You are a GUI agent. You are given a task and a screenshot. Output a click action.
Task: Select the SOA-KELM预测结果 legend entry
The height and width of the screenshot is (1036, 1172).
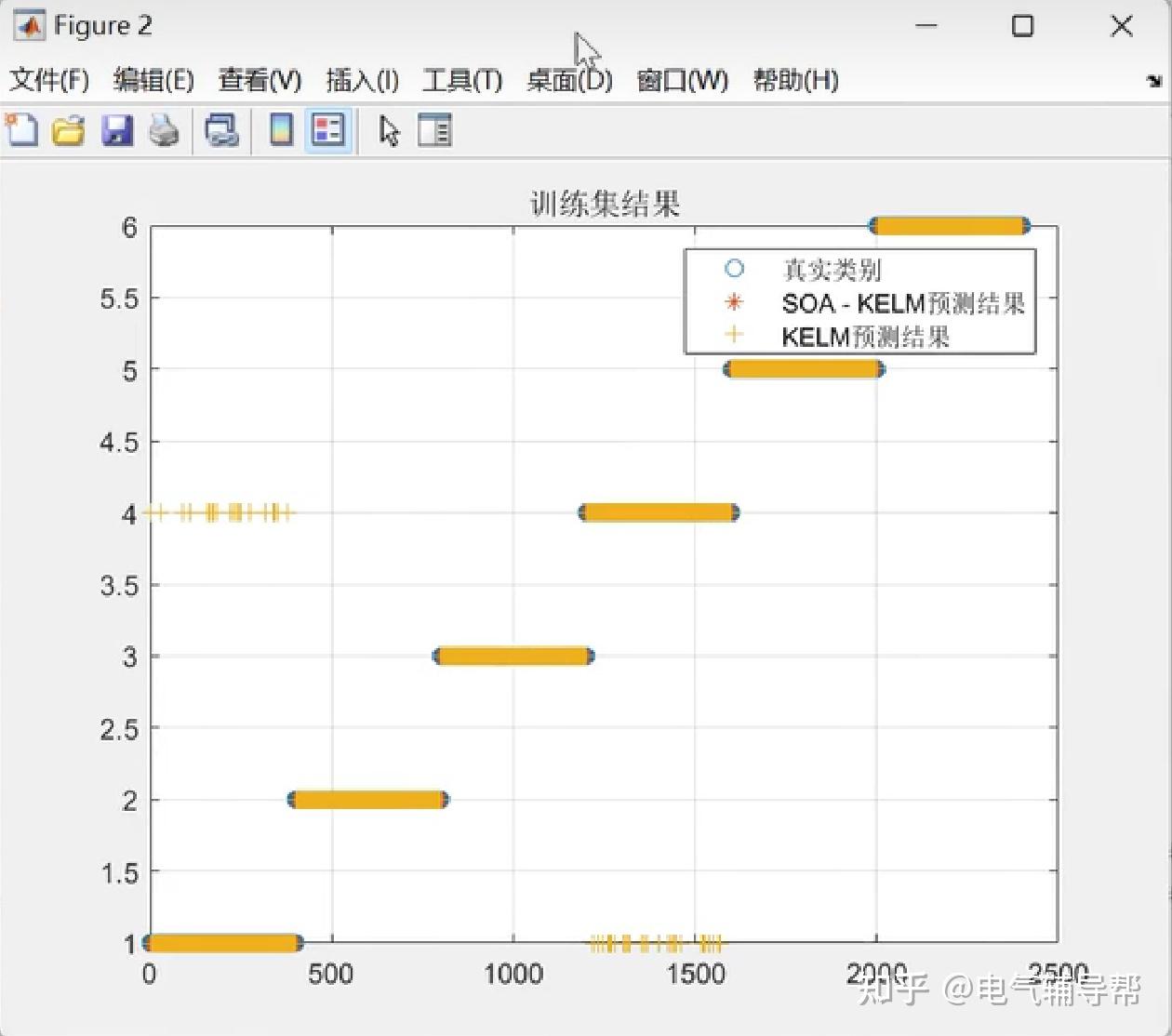(902, 304)
